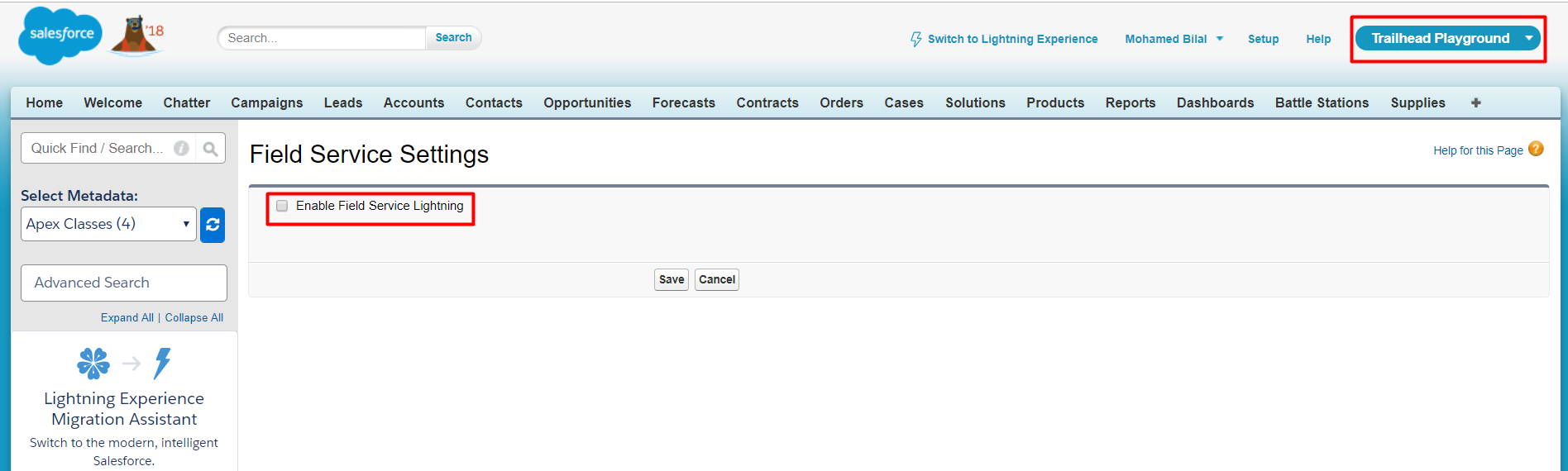Click the Expand All link

(127, 317)
